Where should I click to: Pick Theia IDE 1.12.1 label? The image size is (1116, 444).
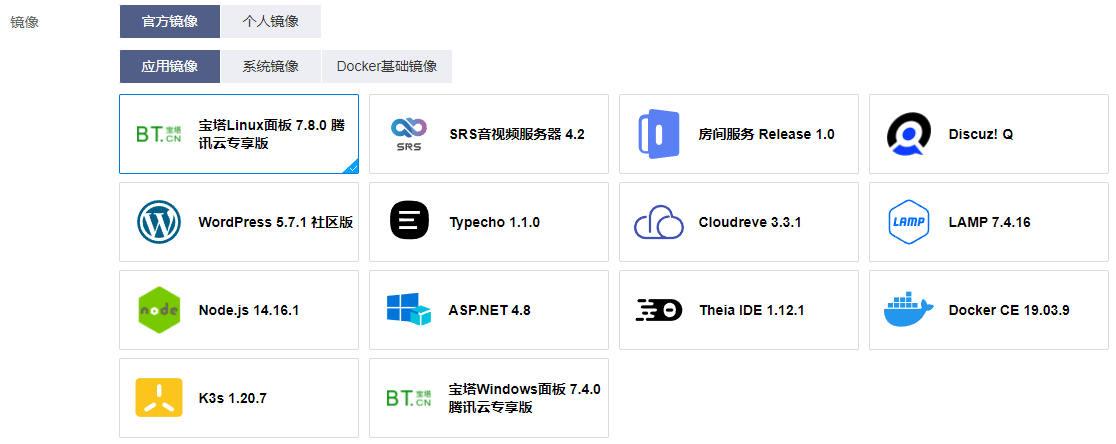click(752, 310)
